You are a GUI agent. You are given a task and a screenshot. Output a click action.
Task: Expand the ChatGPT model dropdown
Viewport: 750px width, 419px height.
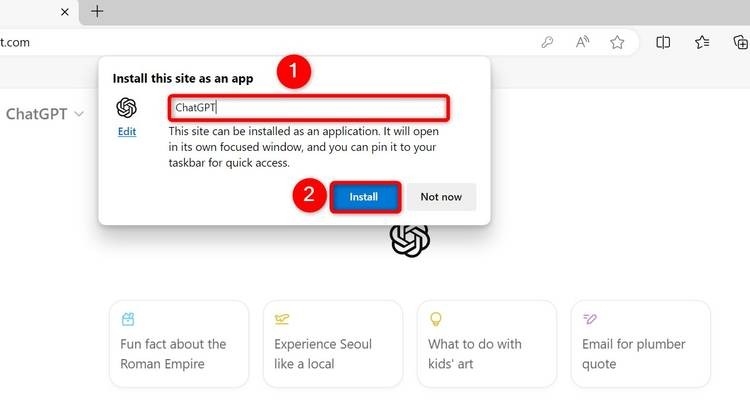click(x=45, y=114)
